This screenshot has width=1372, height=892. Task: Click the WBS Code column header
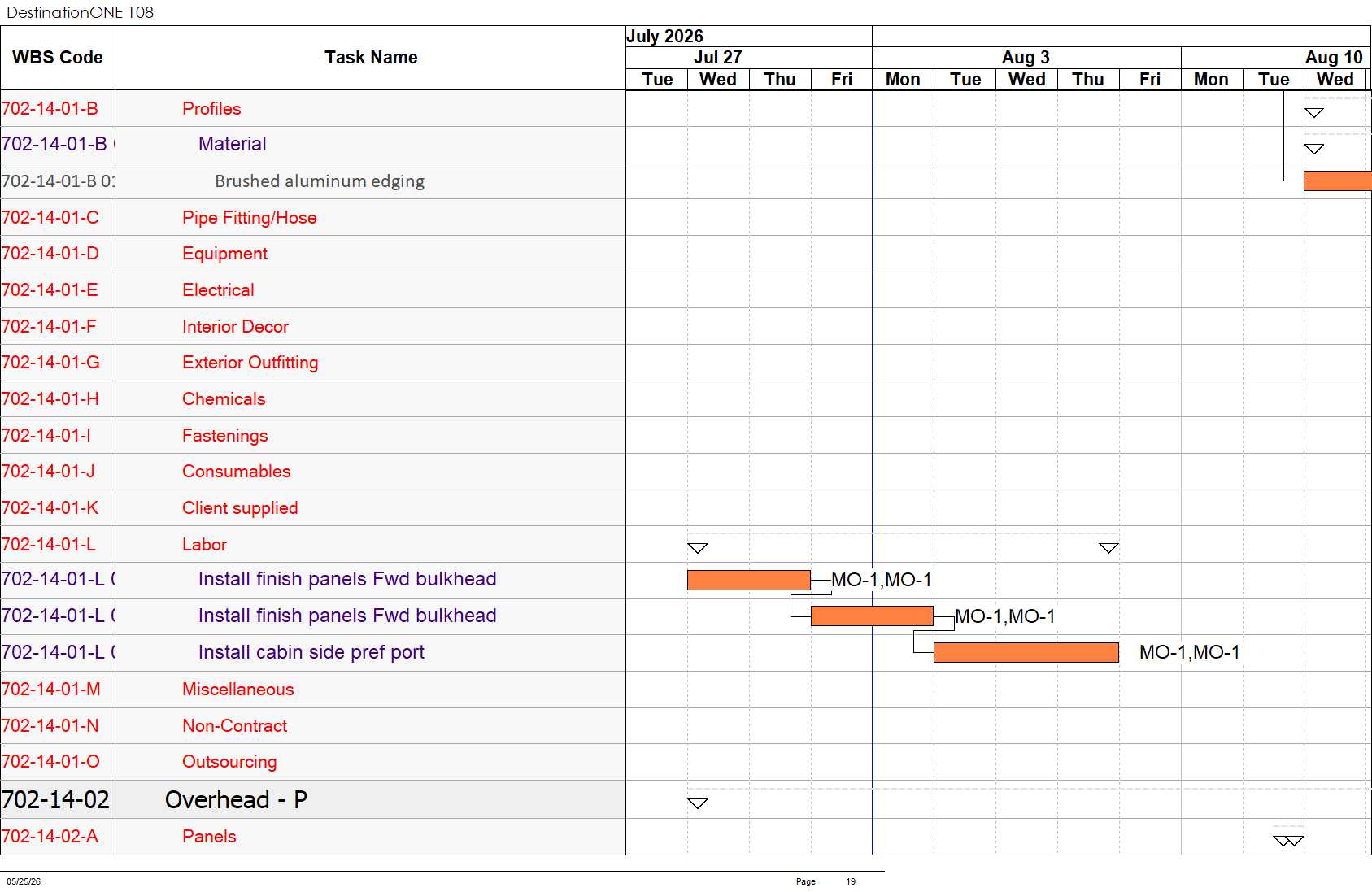click(x=58, y=58)
